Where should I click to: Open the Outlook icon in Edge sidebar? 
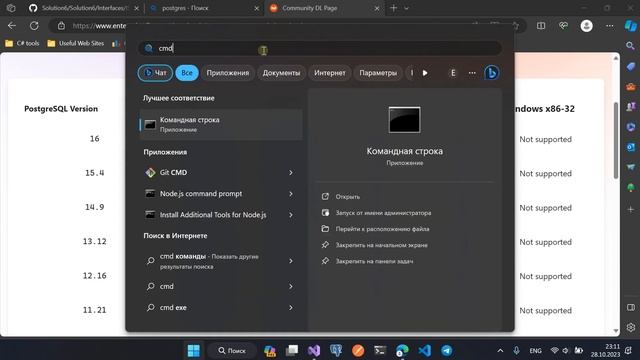point(631,147)
